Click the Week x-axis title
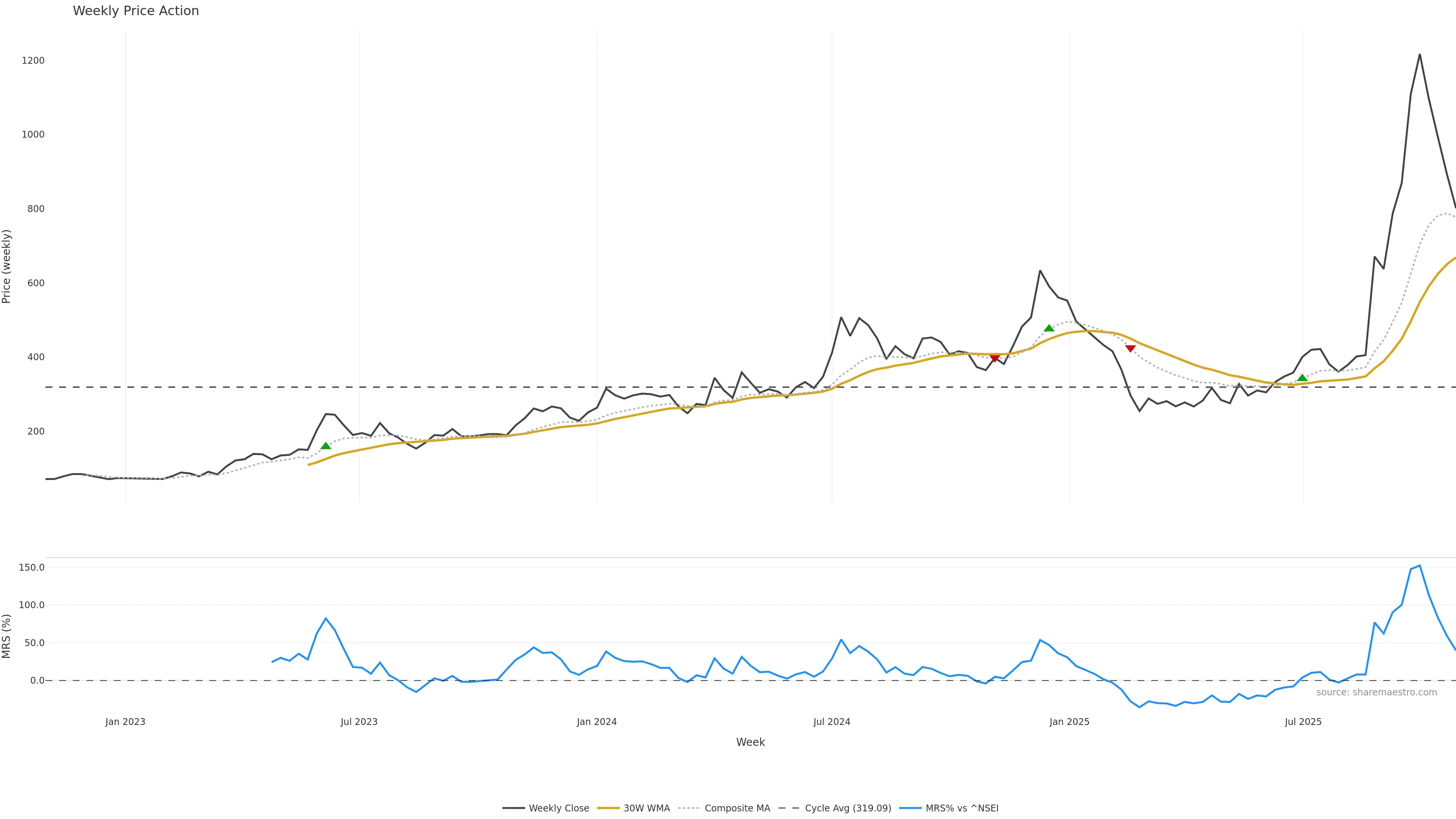This screenshot has height=819, width=1456. 750,742
